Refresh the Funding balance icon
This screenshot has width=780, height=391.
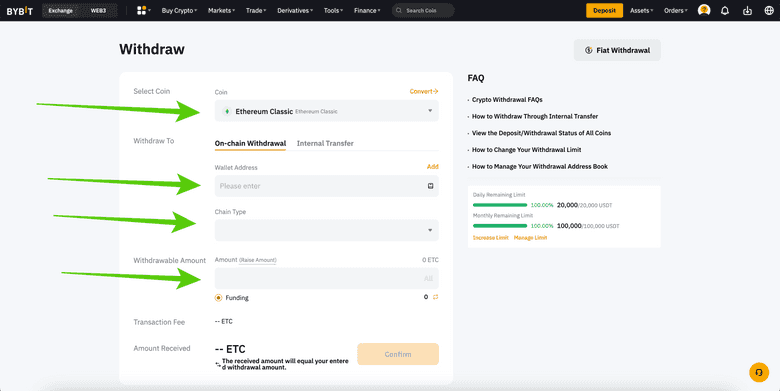point(435,297)
